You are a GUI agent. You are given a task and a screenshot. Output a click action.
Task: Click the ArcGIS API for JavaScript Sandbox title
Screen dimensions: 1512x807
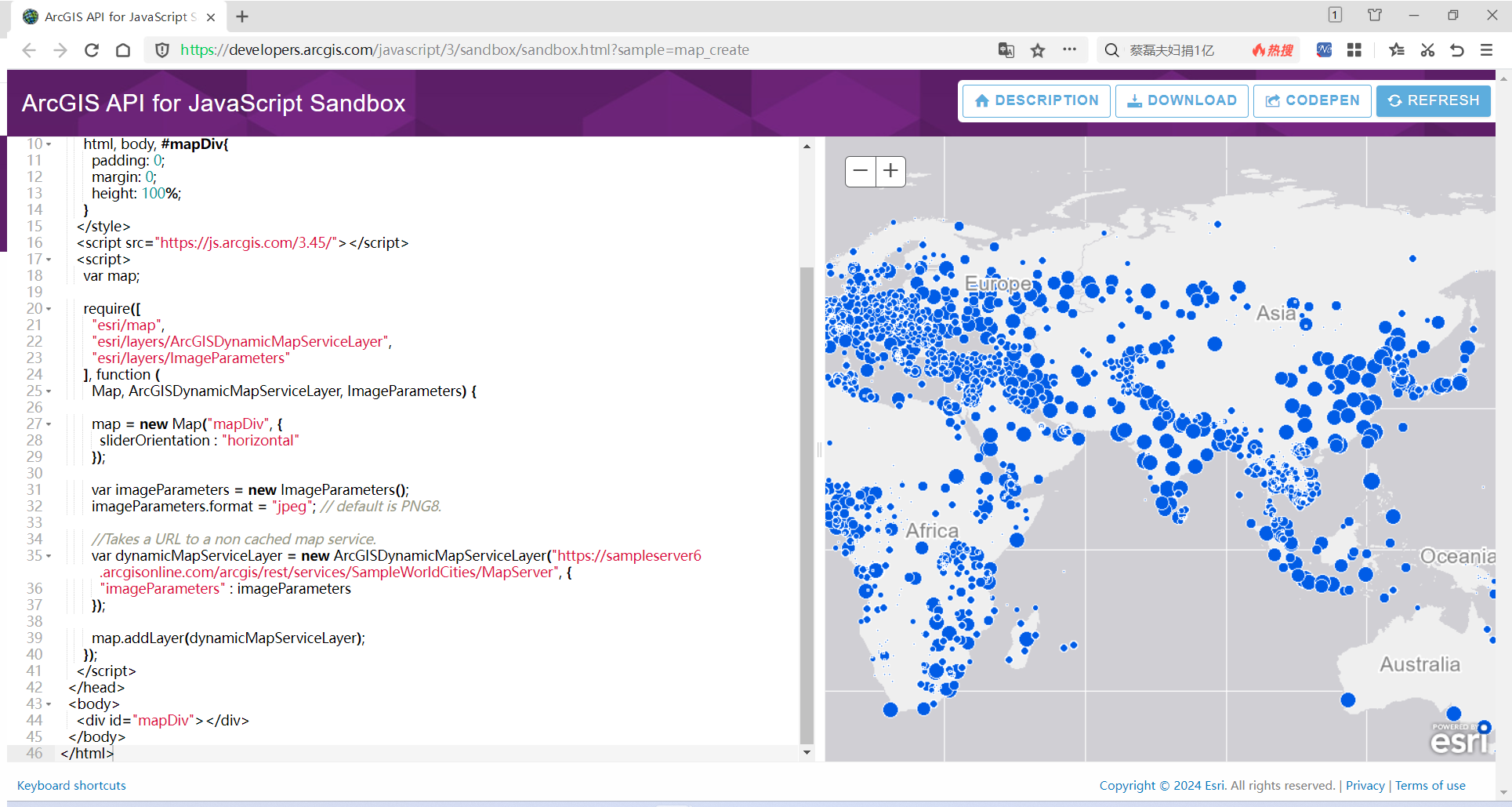point(213,103)
